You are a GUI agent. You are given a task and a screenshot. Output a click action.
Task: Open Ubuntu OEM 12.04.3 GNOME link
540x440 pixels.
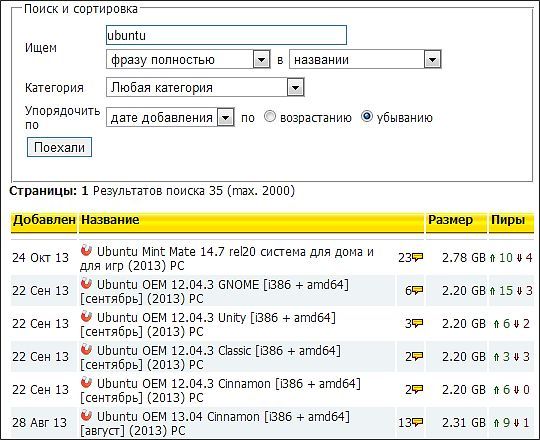(214, 292)
